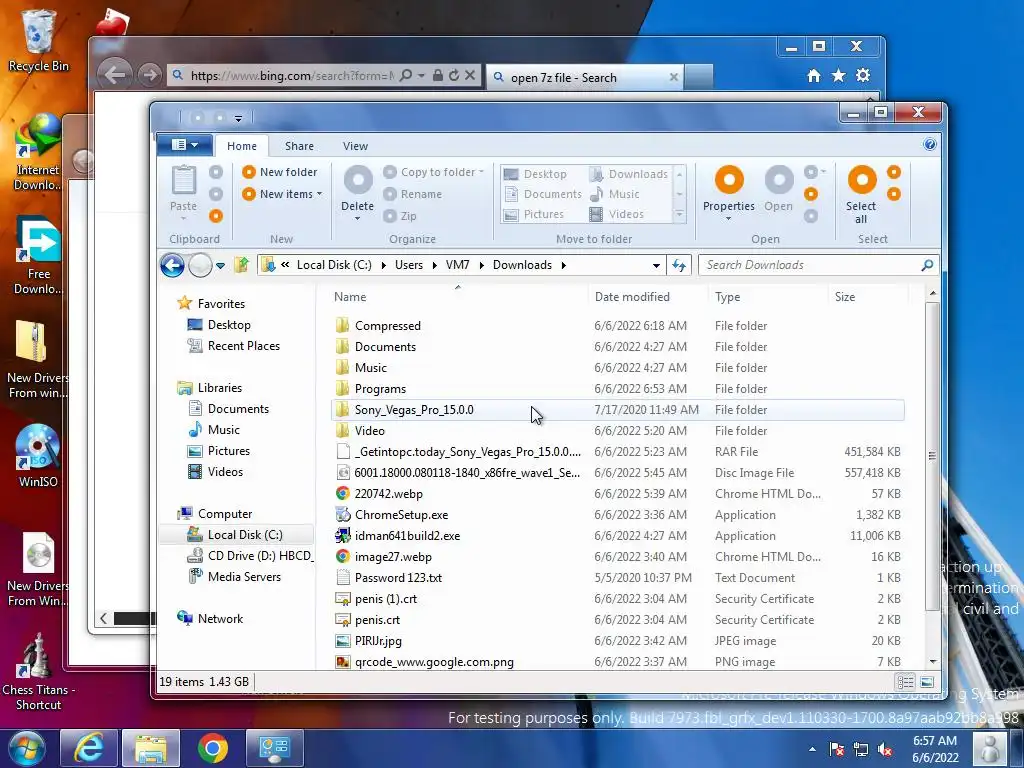Click Users in the address breadcrumb
Image resolution: width=1024 pixels, height=768 pixels.
pos(409,265)
